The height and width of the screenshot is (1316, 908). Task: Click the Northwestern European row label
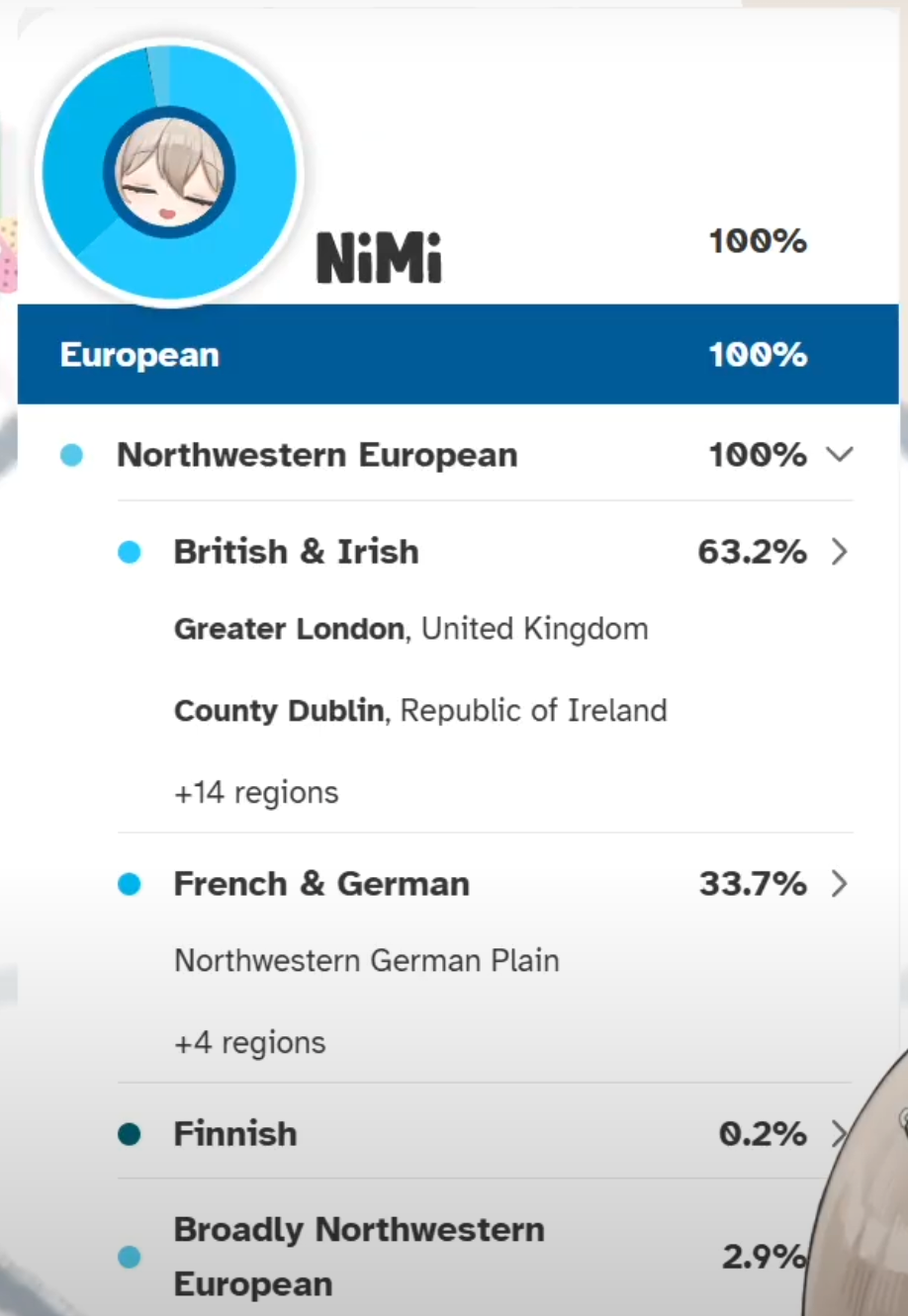point(317,455)
